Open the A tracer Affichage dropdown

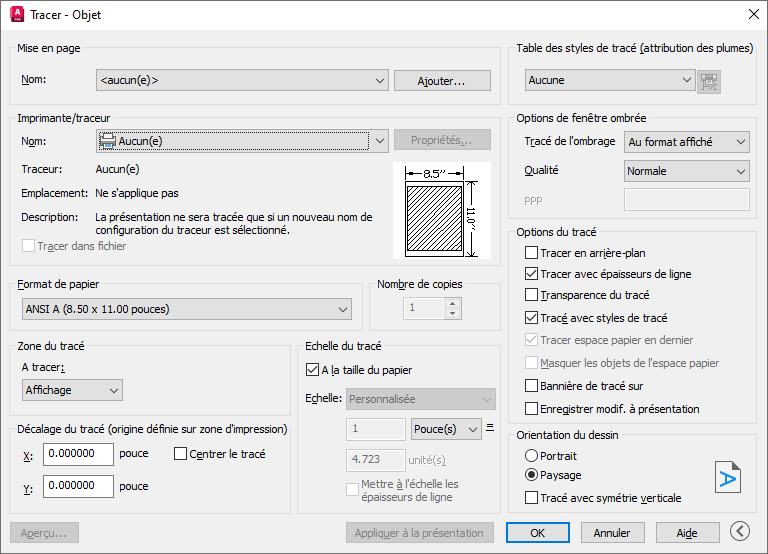tap(72, 390)
